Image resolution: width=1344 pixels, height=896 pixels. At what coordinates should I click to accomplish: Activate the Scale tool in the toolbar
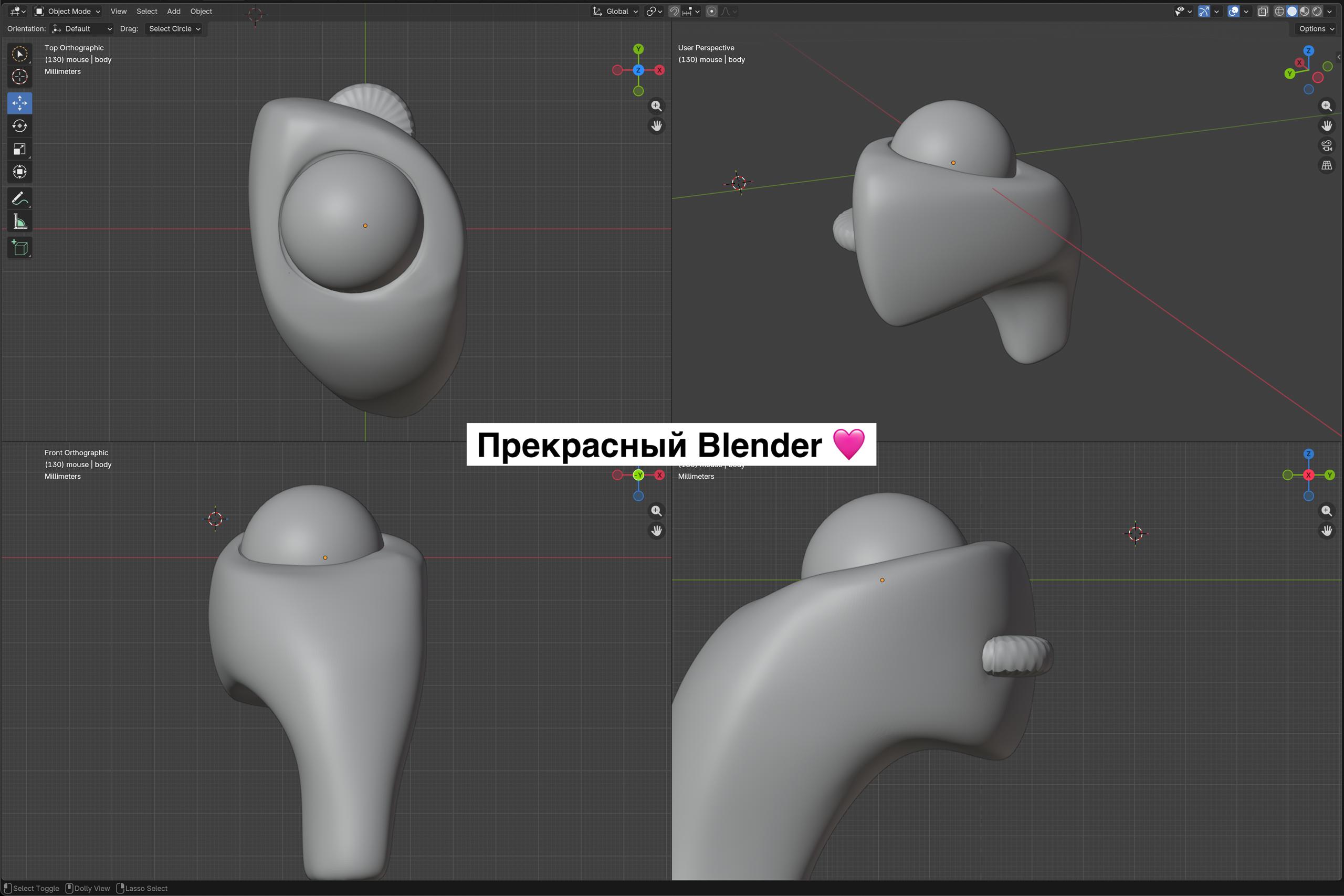(19, 149)
